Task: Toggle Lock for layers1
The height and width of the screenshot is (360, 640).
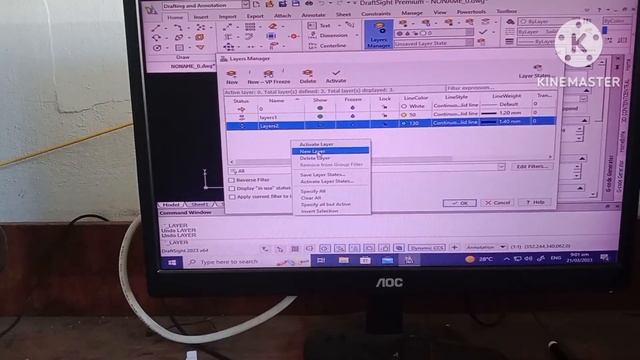Action: (x=384, y=115)
